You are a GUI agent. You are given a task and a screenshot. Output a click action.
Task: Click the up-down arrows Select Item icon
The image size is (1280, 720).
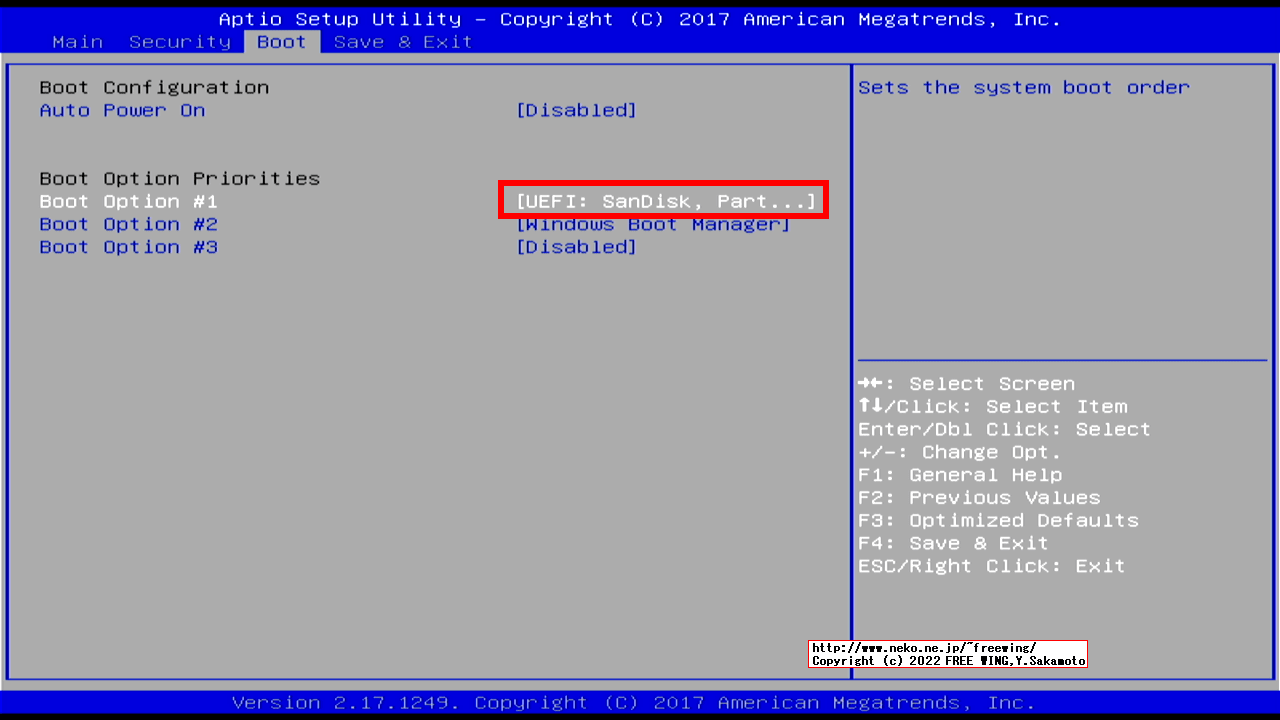tap(868, 407)
